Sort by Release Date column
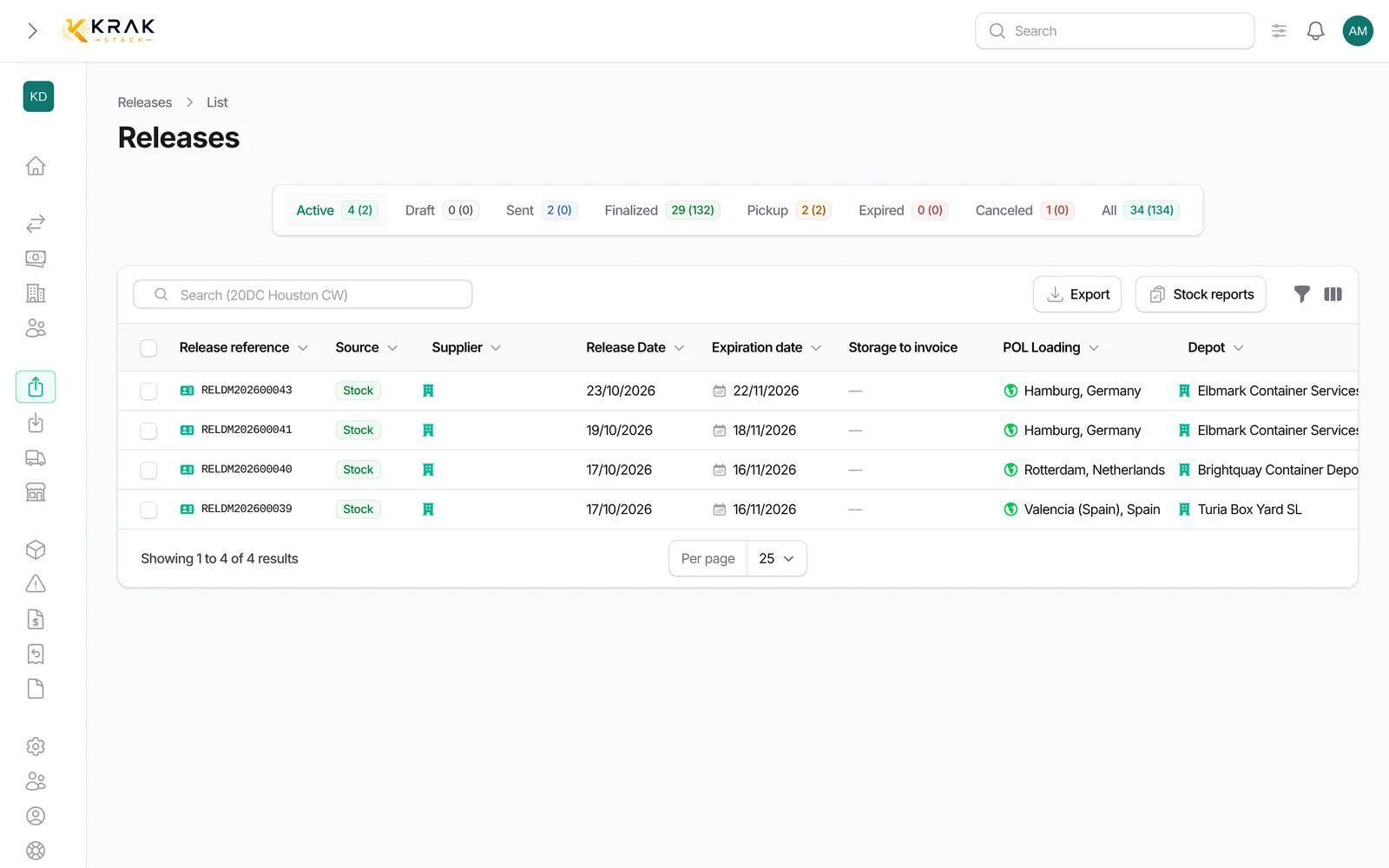This screenshot has height=868, width=1389. pos(635,347)
